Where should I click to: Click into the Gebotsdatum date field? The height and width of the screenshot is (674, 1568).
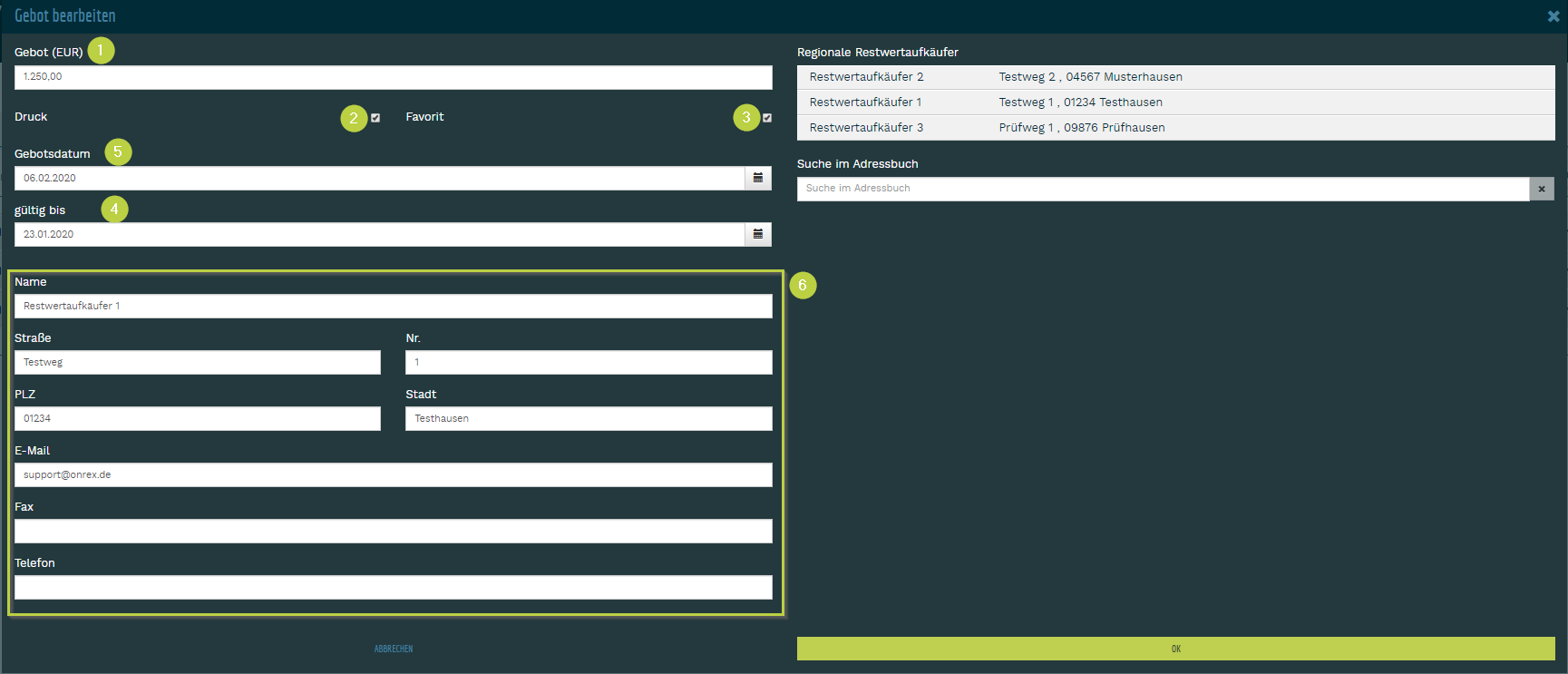pyautogui.click(x=379, y=178)
